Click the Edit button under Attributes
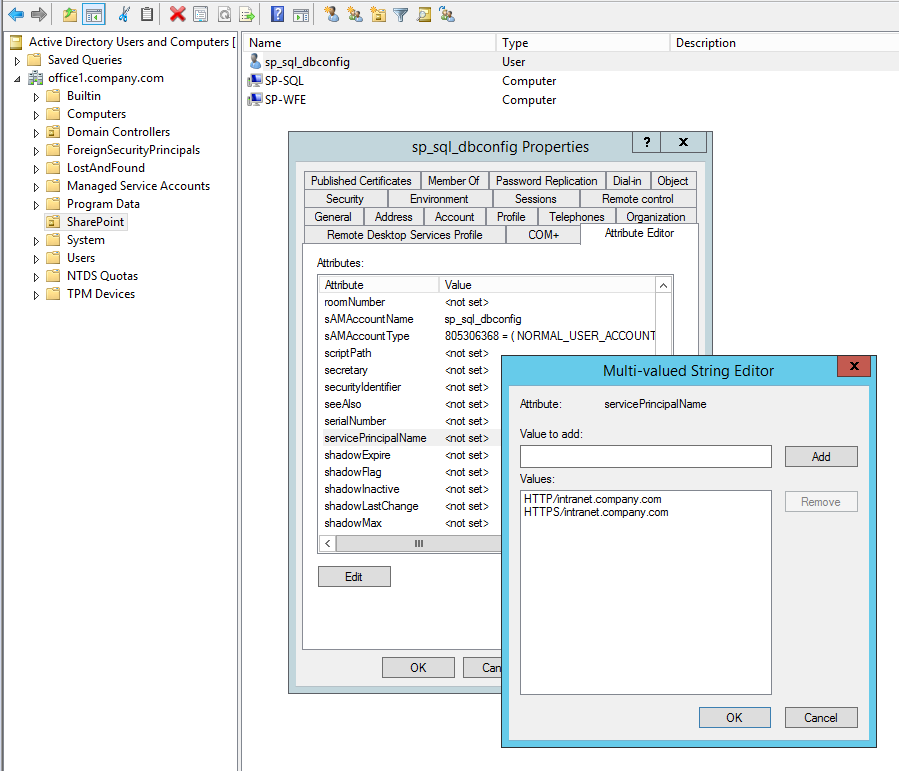 point(354,576)
